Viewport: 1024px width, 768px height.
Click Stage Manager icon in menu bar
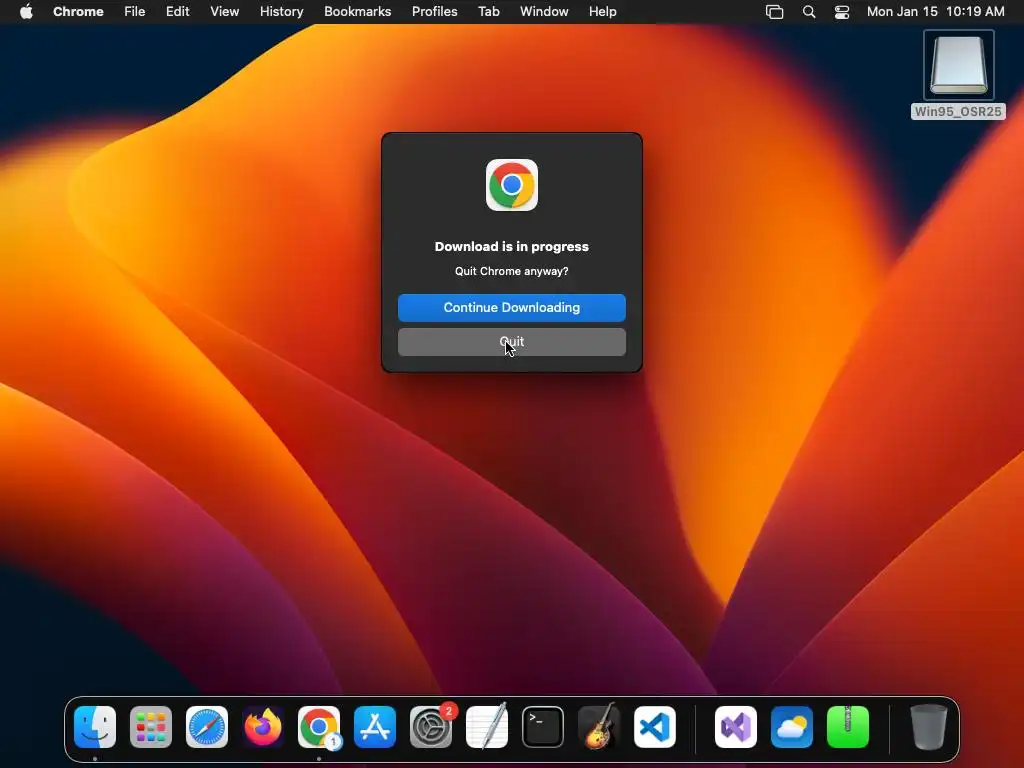(775, 12)
